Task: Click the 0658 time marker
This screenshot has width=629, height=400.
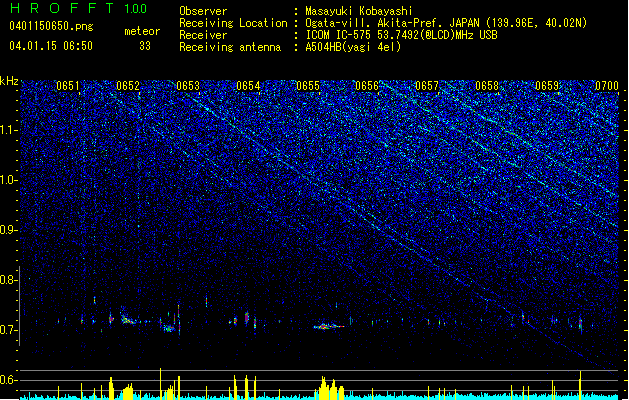Action: click(x=487, y=86)
